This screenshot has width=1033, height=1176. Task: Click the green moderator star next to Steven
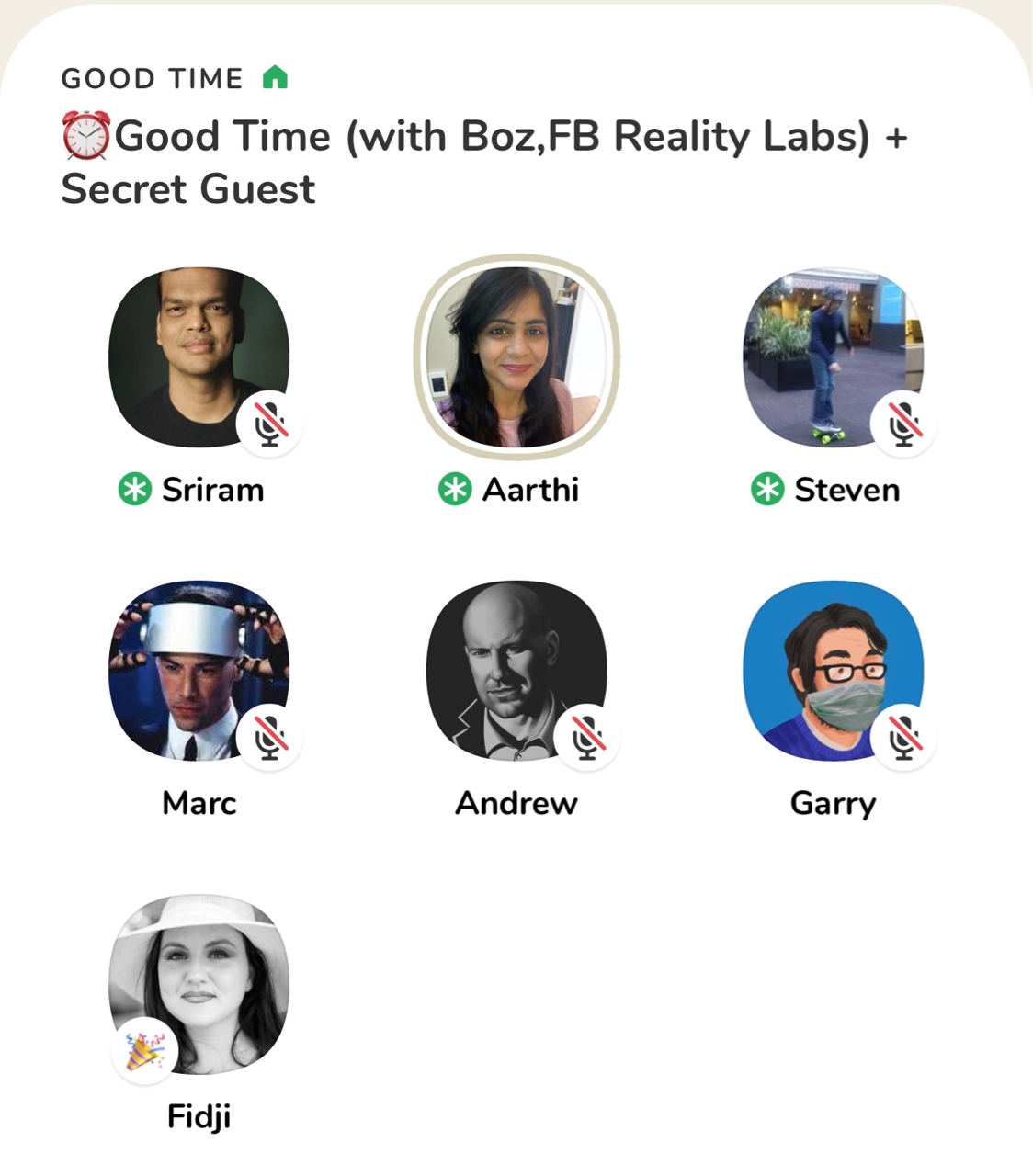(767, 490)
